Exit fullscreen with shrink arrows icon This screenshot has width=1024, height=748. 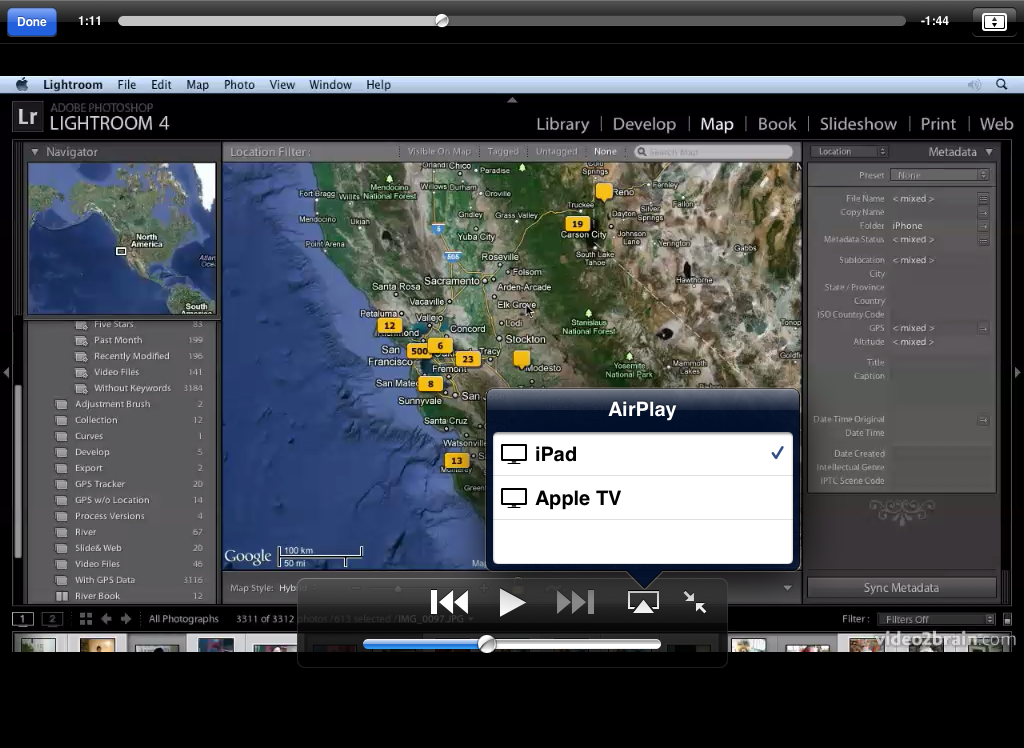(695, 602)
